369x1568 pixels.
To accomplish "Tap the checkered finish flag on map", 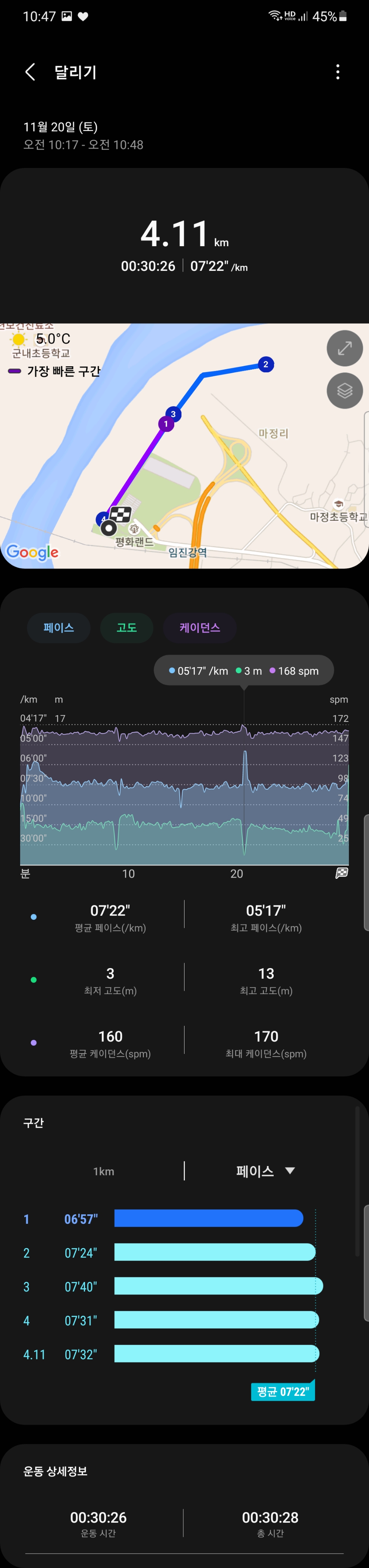I will (121, 515).
